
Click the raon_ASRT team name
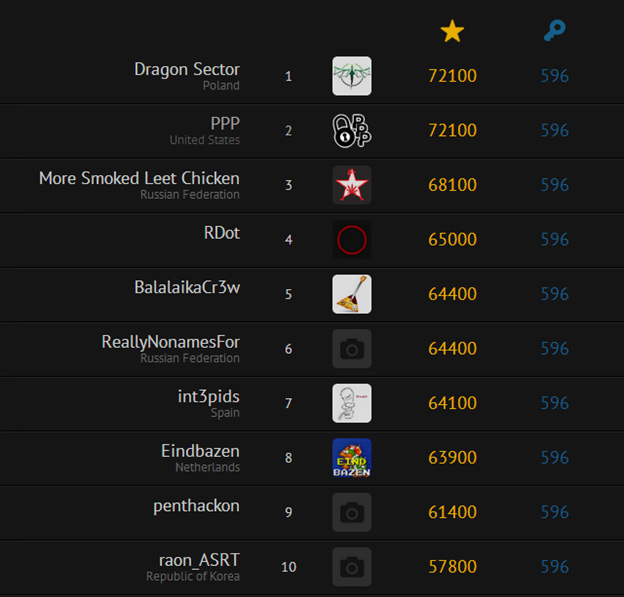199,560
